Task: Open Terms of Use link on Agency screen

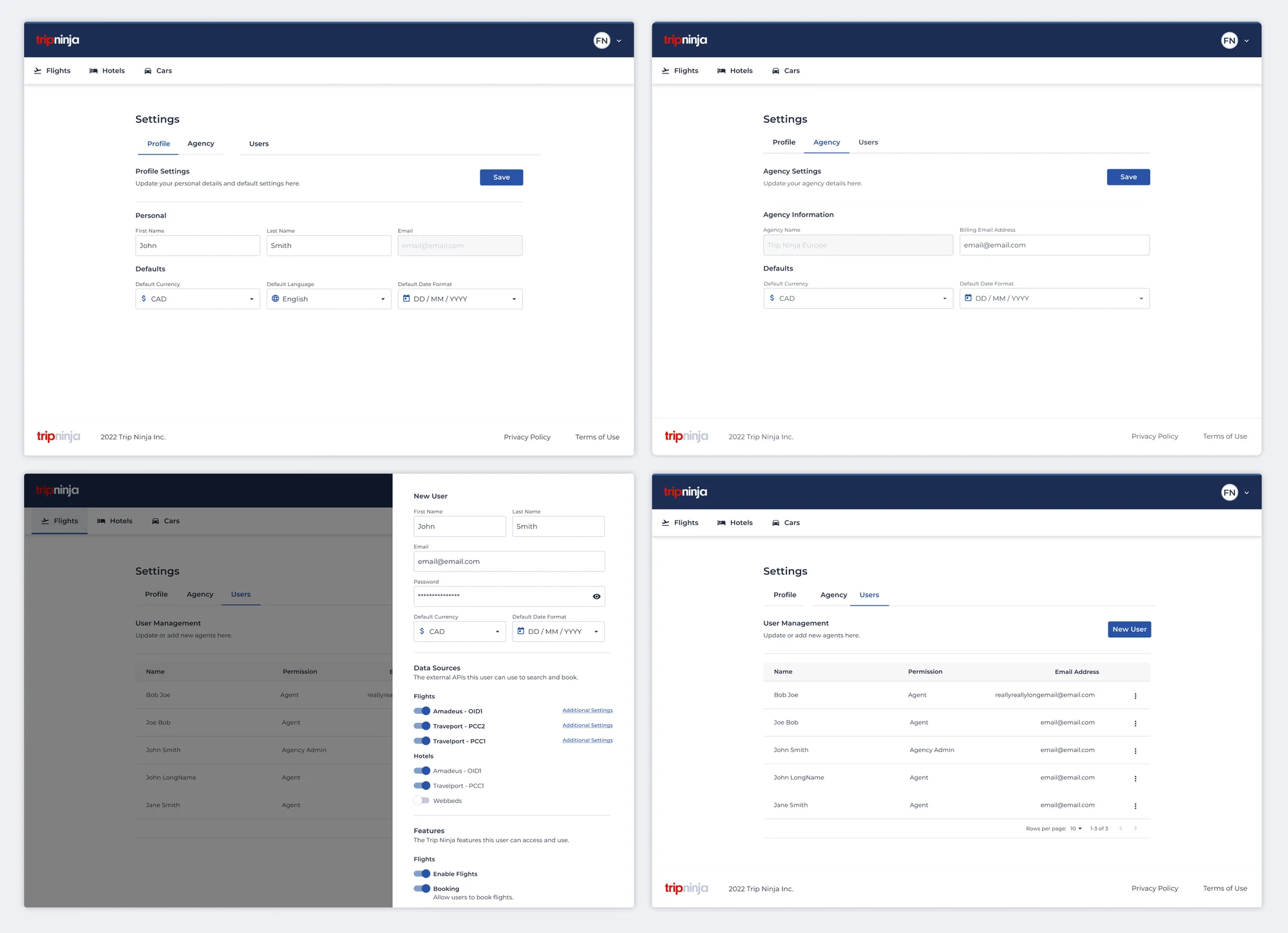Action: 1225,436
